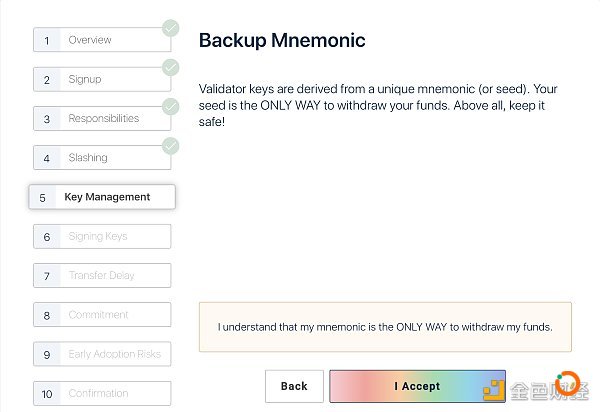Click the green checkmark on Signup step

[171, 67]
